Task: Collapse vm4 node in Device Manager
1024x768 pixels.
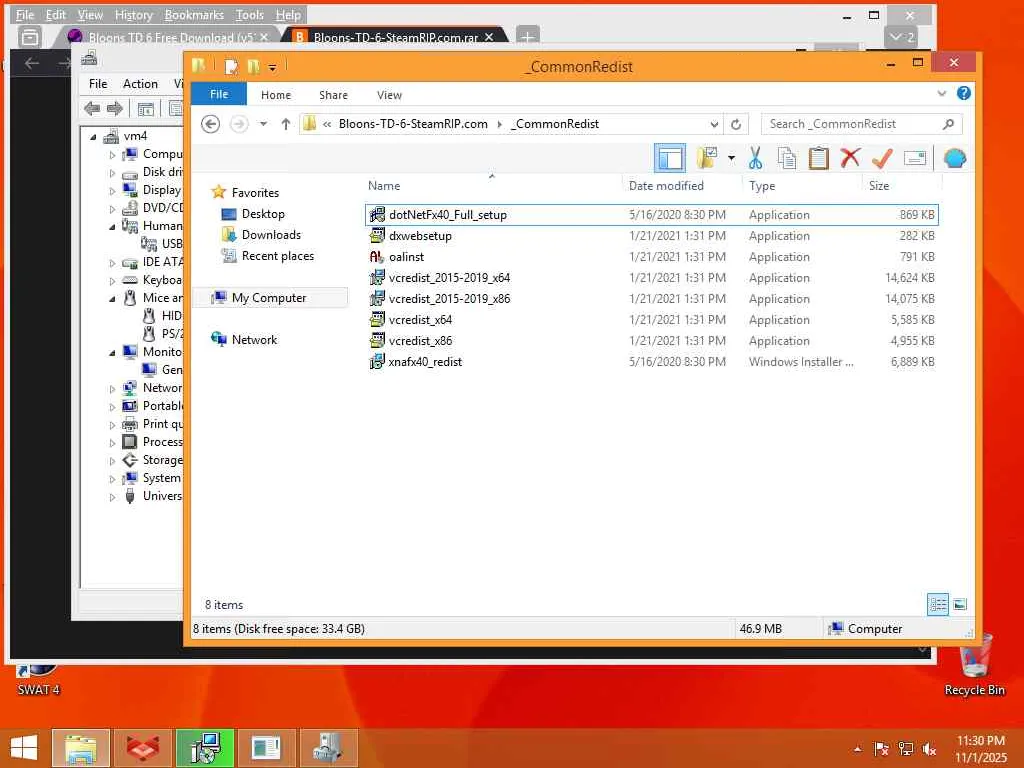Action: 93,136
